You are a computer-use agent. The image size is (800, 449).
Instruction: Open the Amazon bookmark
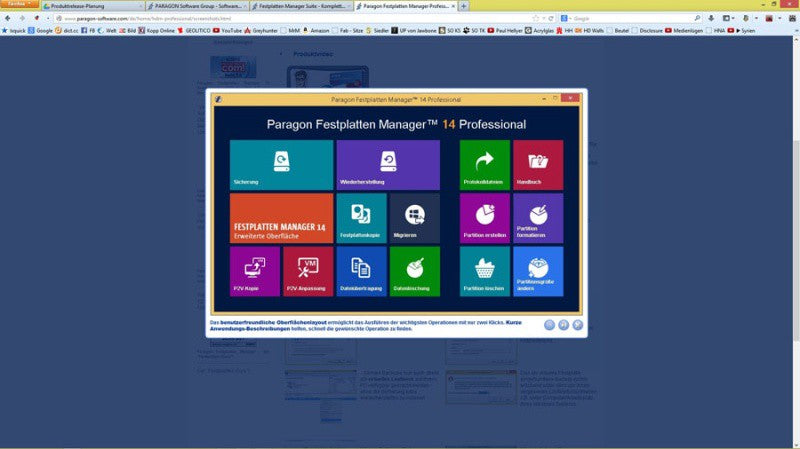coord(316,31)
